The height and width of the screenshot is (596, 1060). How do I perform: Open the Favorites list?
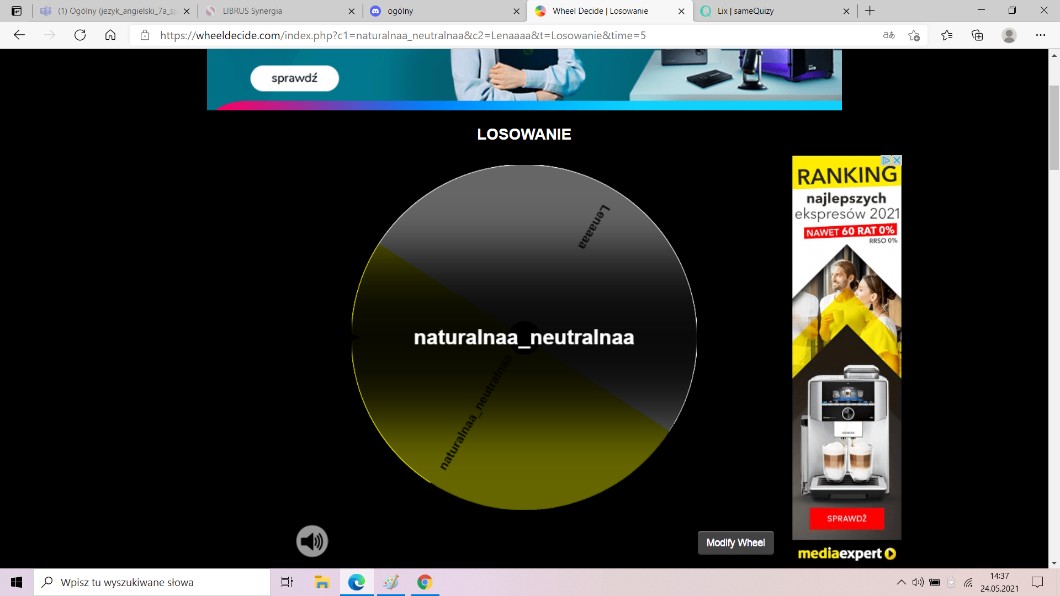click(946, 35)
